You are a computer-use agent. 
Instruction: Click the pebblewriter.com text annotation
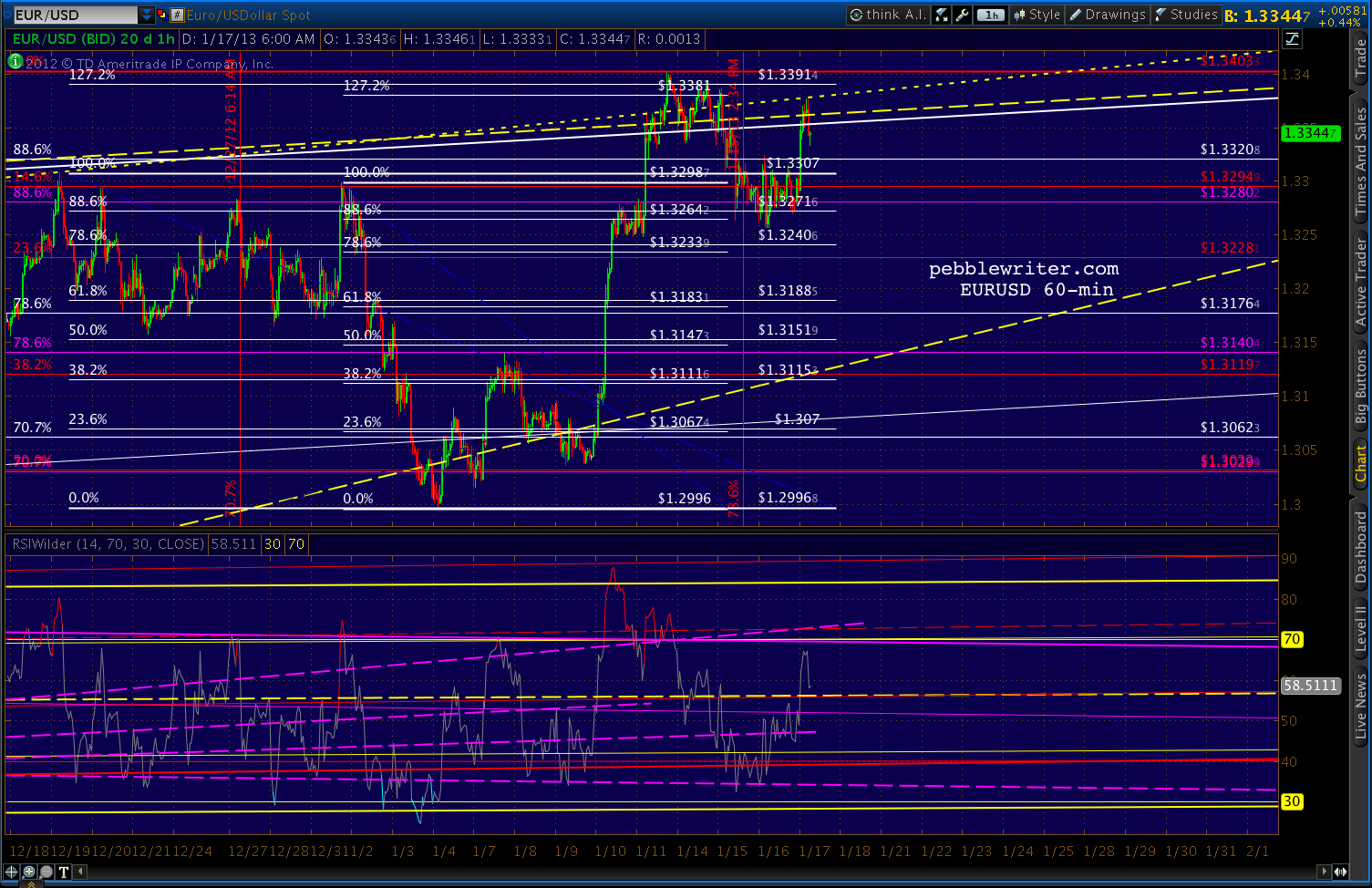1024,269
